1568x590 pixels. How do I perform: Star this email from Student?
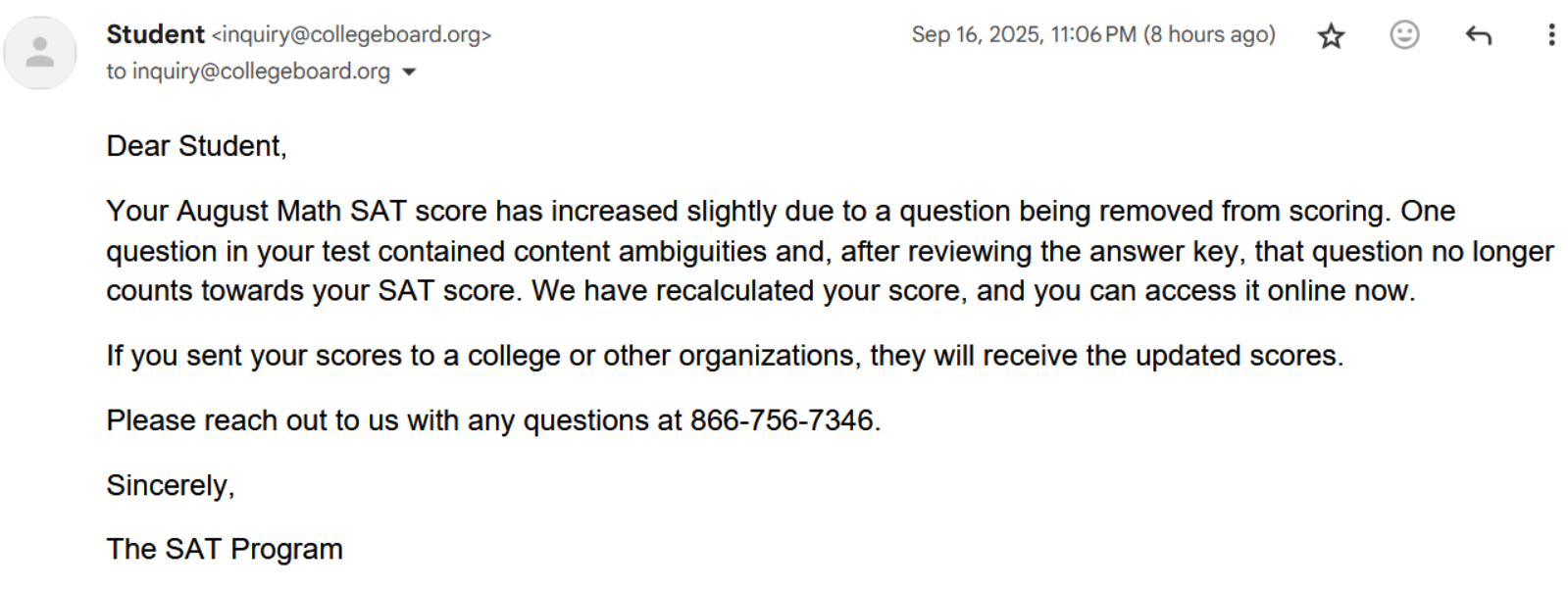[1331, 36]
